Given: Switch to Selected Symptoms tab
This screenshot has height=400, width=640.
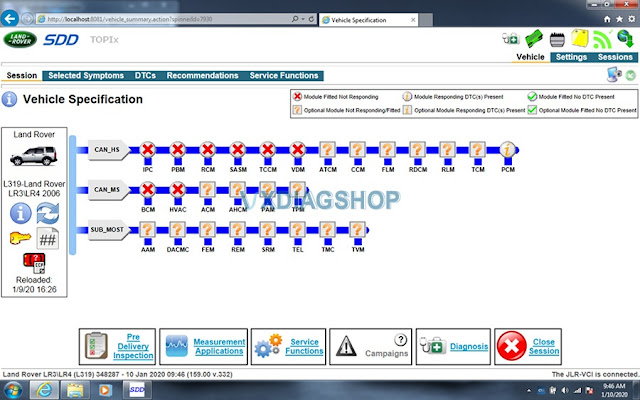Looking at the screenshot, I should pyautogui.click(x=86, y=76).
